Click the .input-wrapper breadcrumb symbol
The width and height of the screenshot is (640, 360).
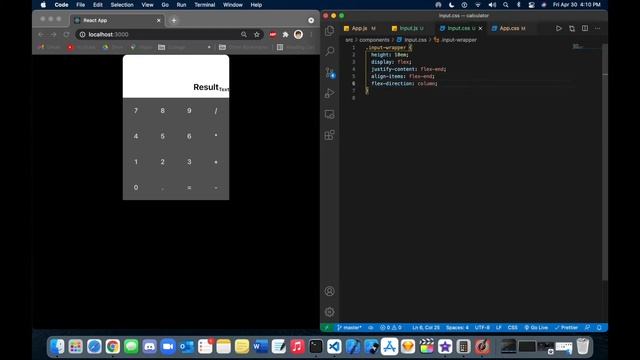pos(459,40)
